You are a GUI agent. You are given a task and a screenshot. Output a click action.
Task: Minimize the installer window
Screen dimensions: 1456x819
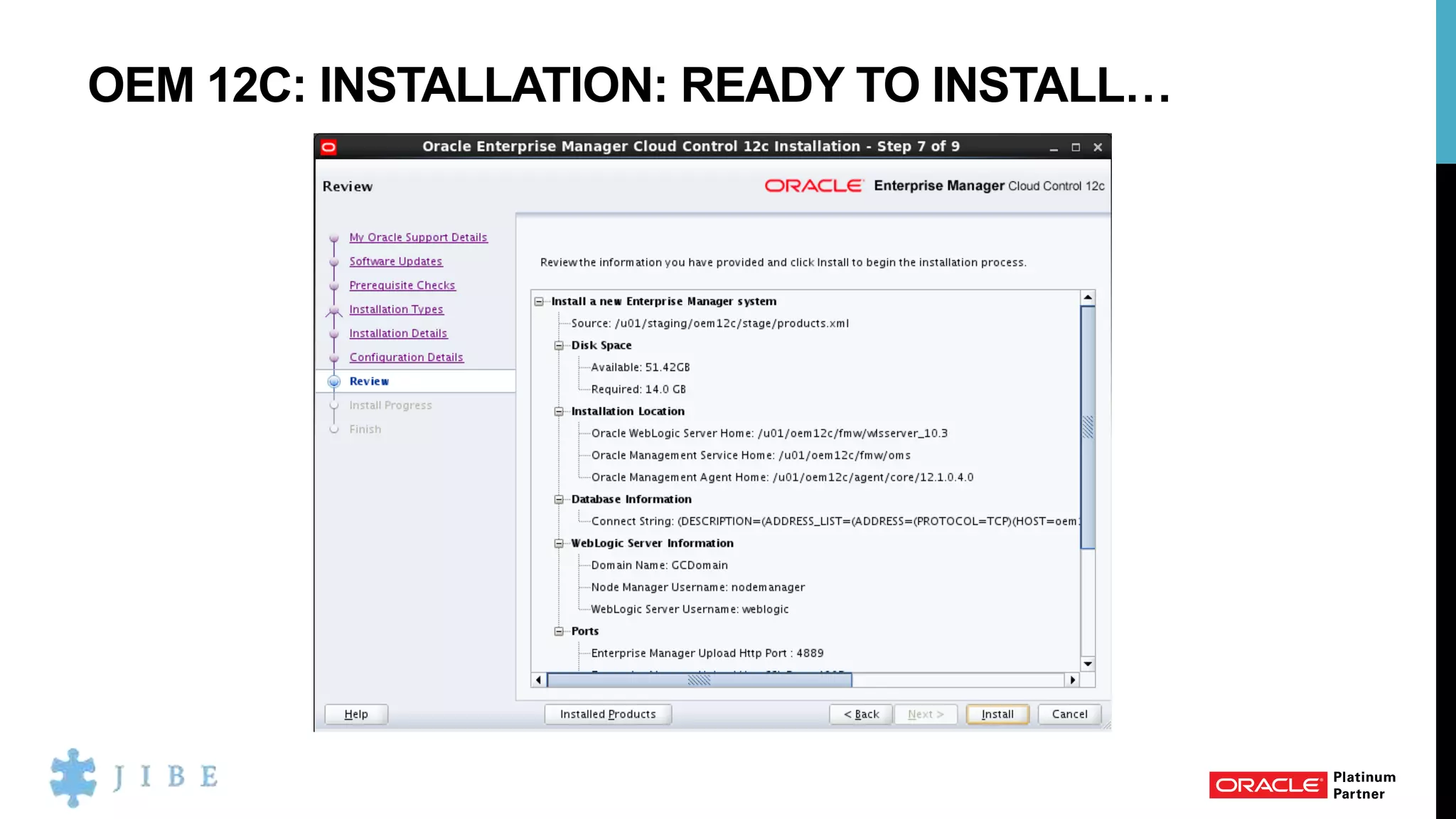pos(1054,147)
